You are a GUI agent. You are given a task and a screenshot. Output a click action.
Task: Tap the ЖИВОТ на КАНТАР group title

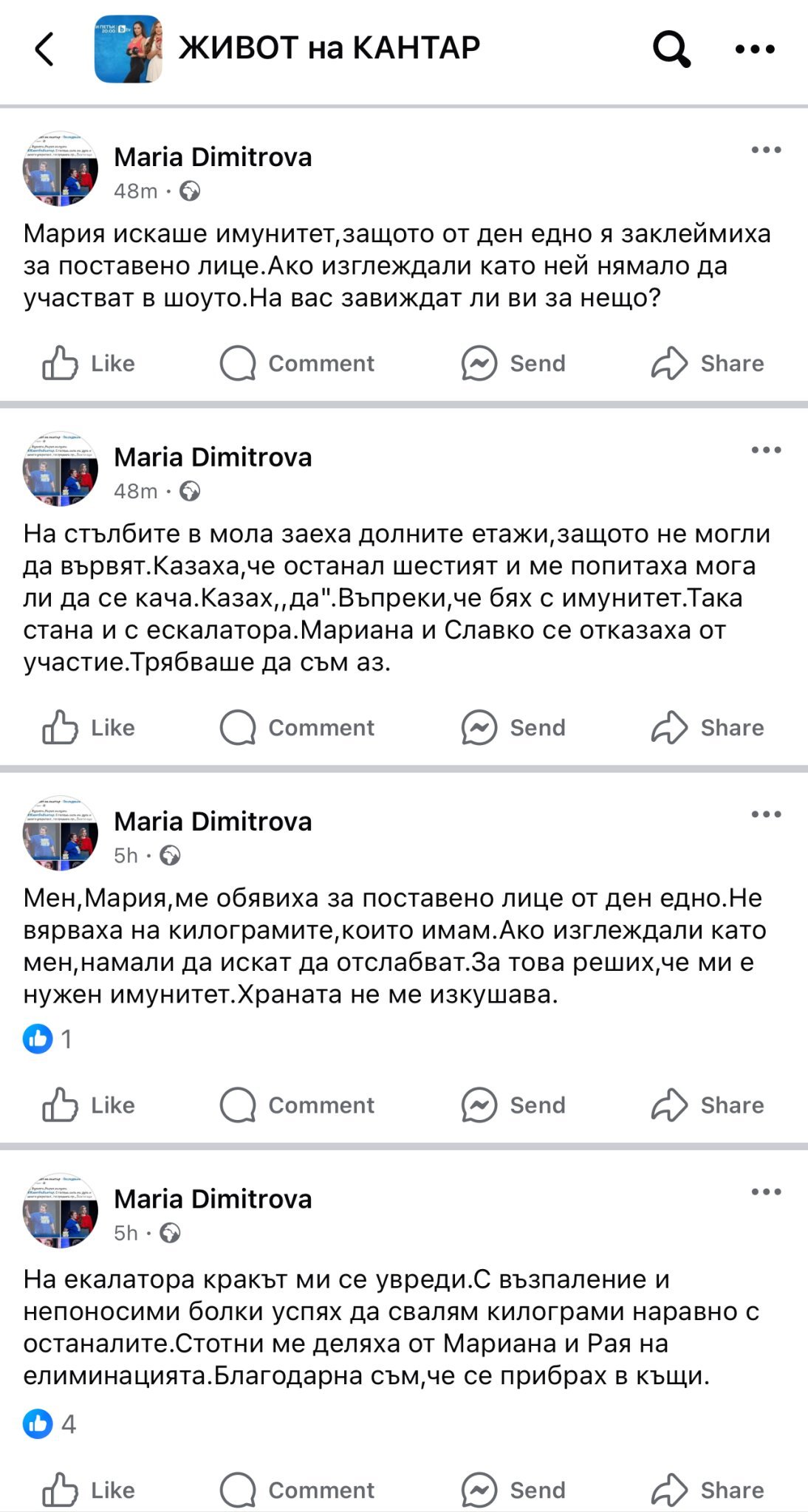coord(329,48)
